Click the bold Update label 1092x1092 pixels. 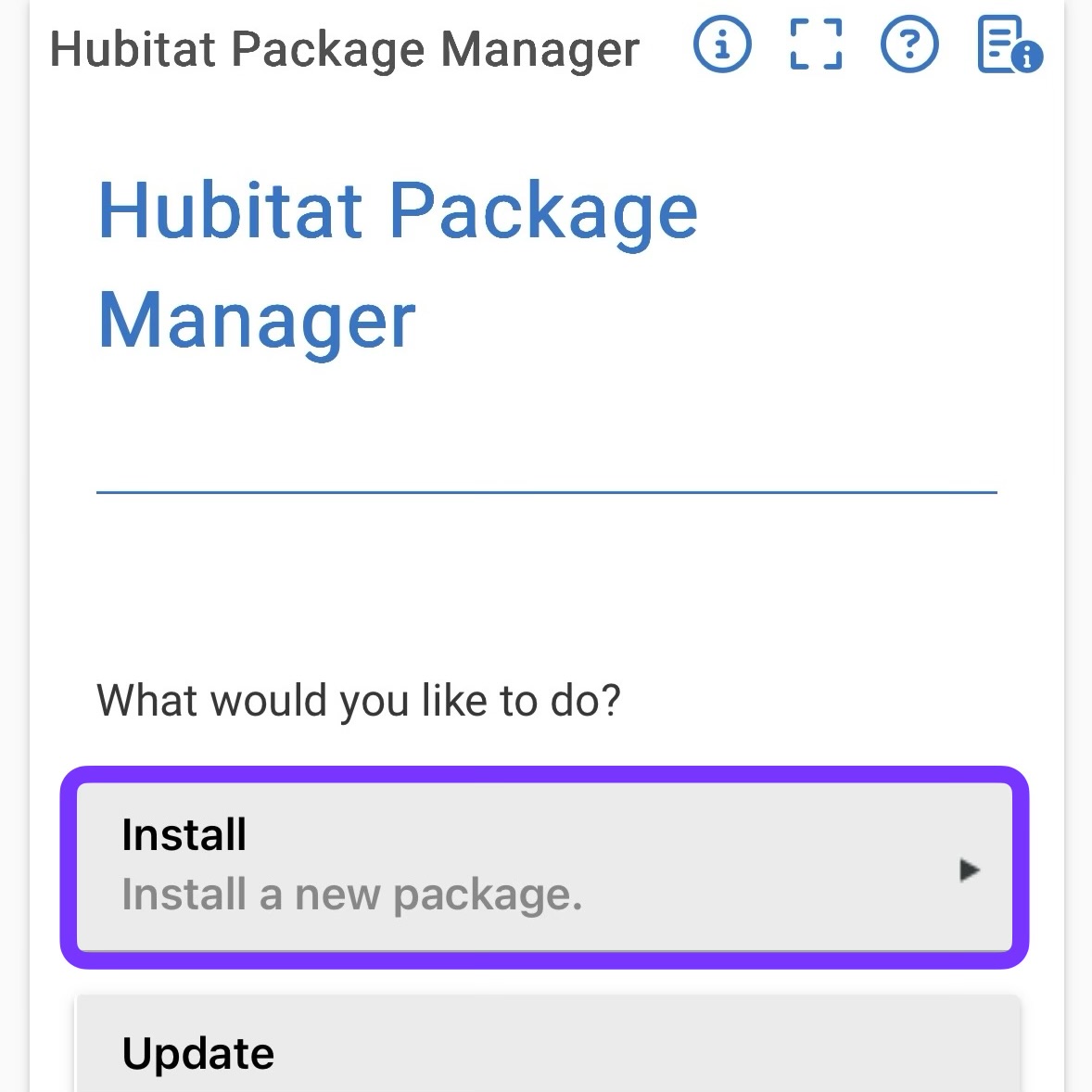197,1054
